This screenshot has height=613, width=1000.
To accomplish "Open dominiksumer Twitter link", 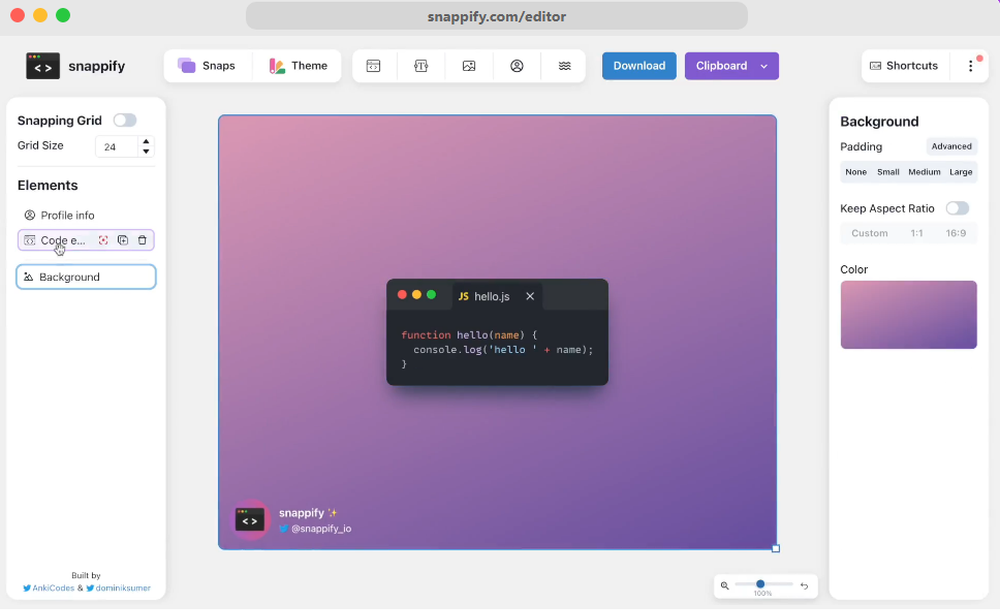I will tap(119, 588).
